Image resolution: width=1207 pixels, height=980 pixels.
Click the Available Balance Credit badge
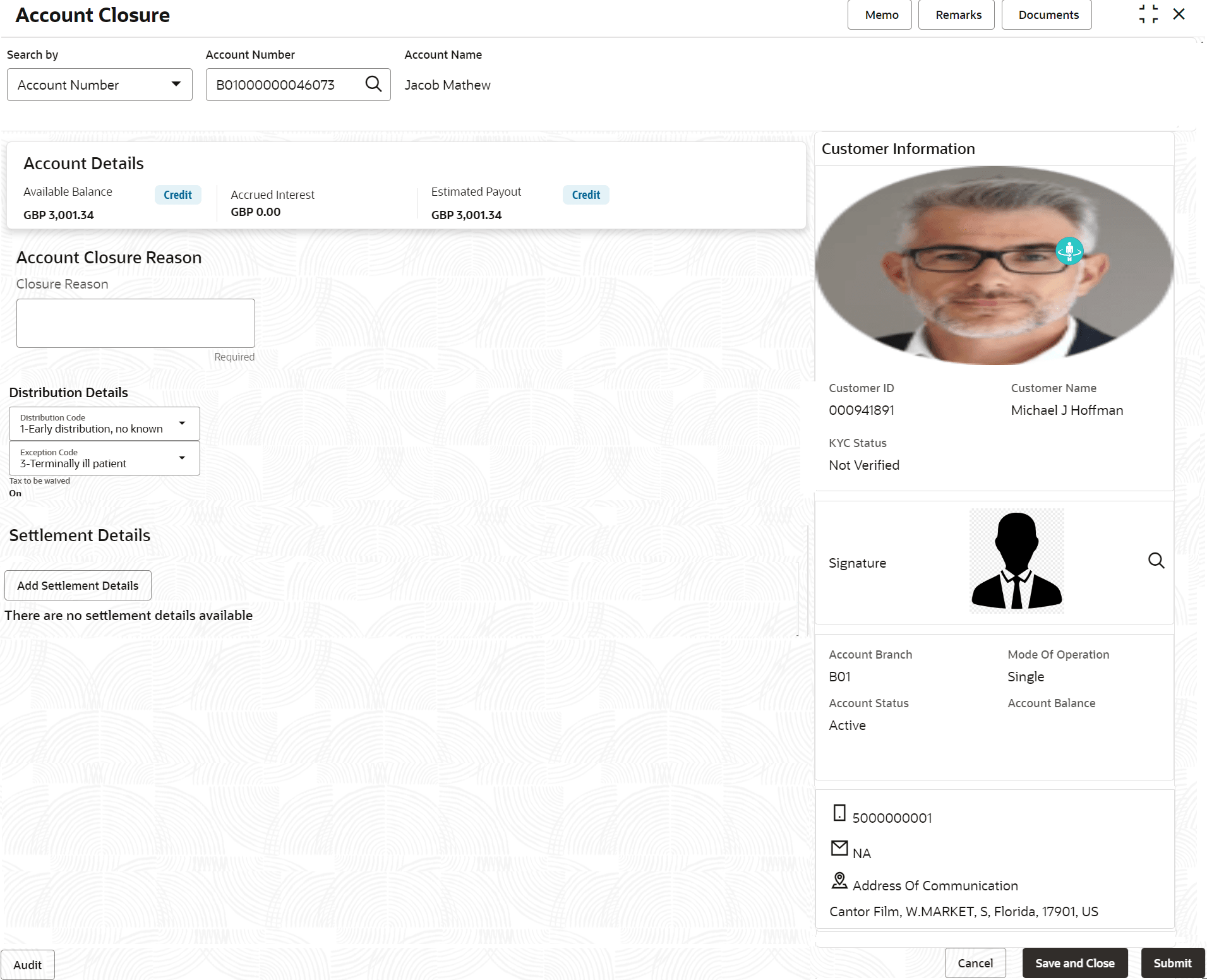[178, 194]
